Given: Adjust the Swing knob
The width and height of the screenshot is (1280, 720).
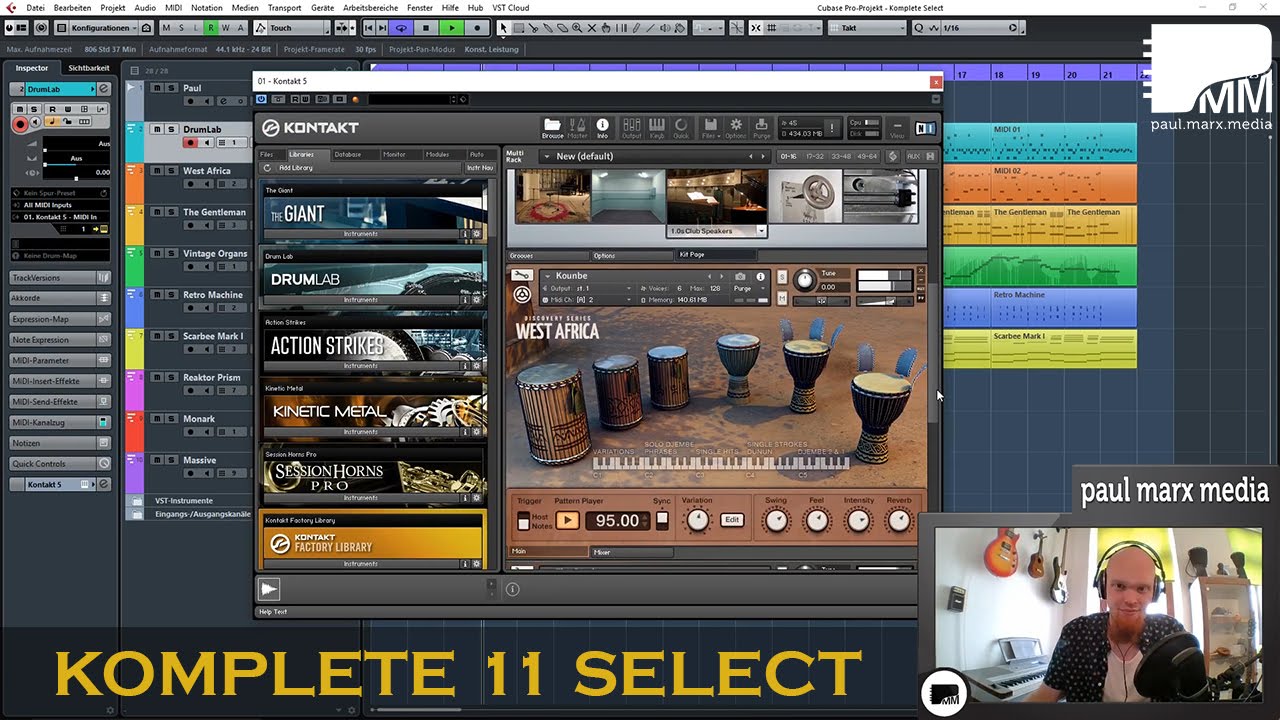Looking at the screenshot, I should [775, 520].
